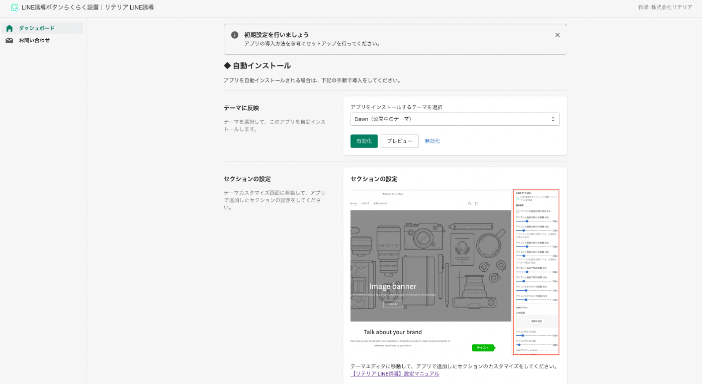The image size is (706, 384).
Task: Dismiss the 初期設定を行いましょう banner
Action: click(x=557, y=35)
